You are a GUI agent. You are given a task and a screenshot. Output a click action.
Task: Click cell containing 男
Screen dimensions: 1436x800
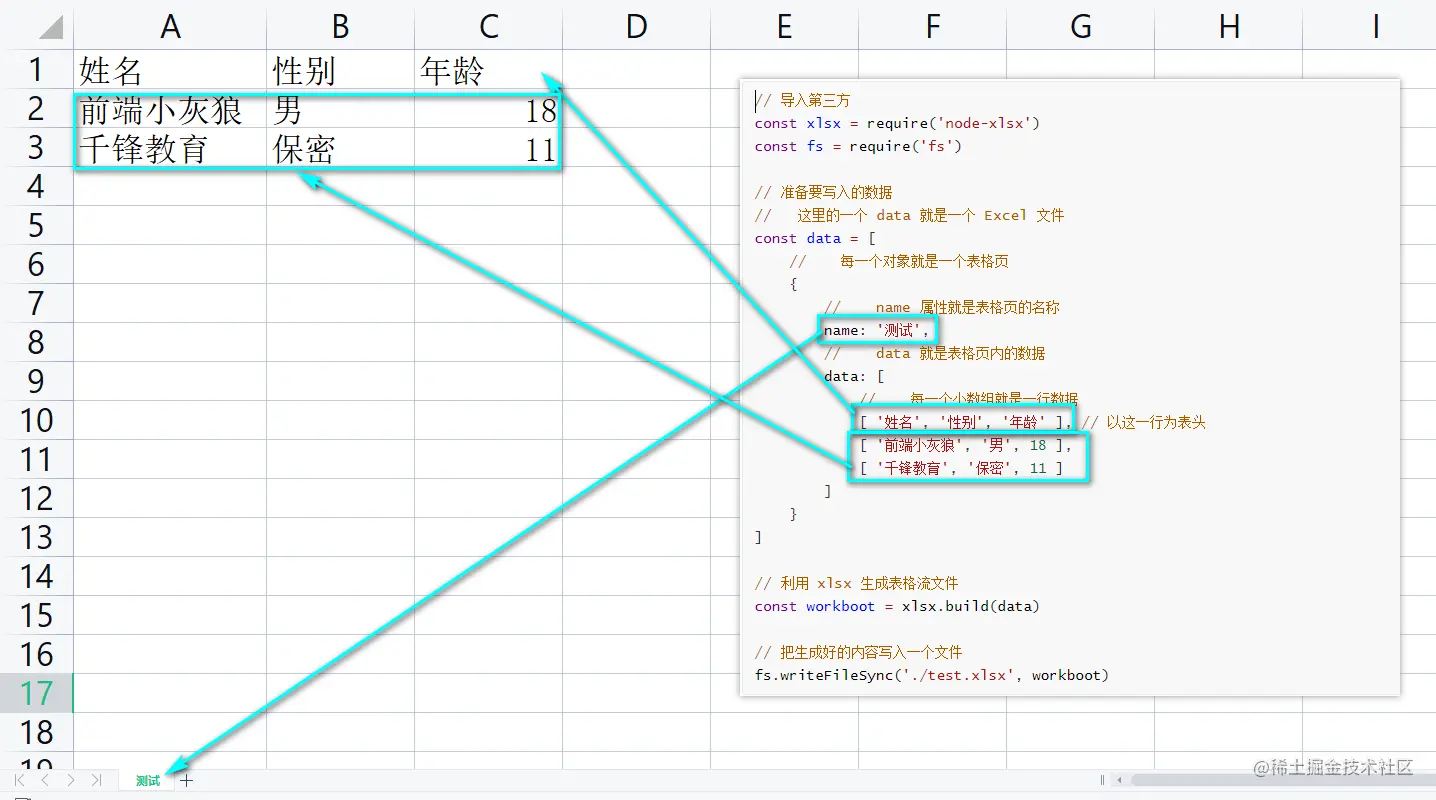340,109
